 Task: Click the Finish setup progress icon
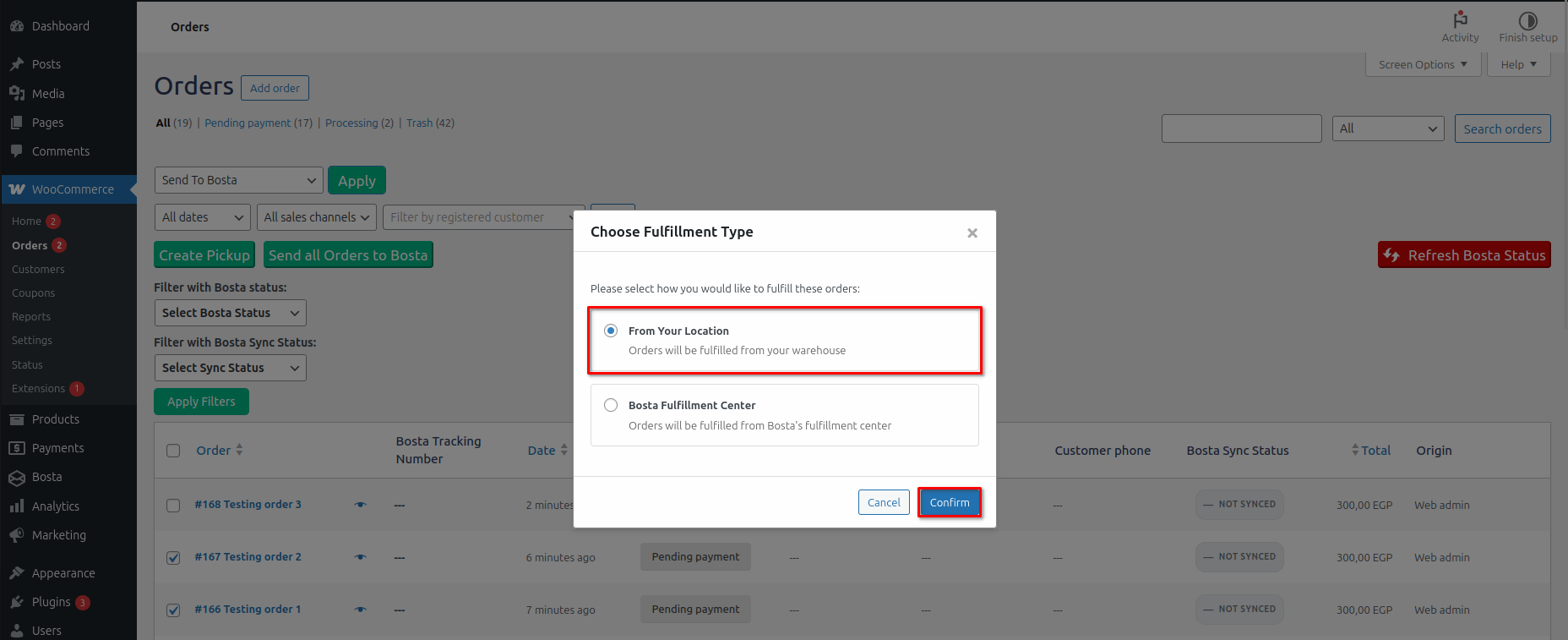coord(1528,20)
